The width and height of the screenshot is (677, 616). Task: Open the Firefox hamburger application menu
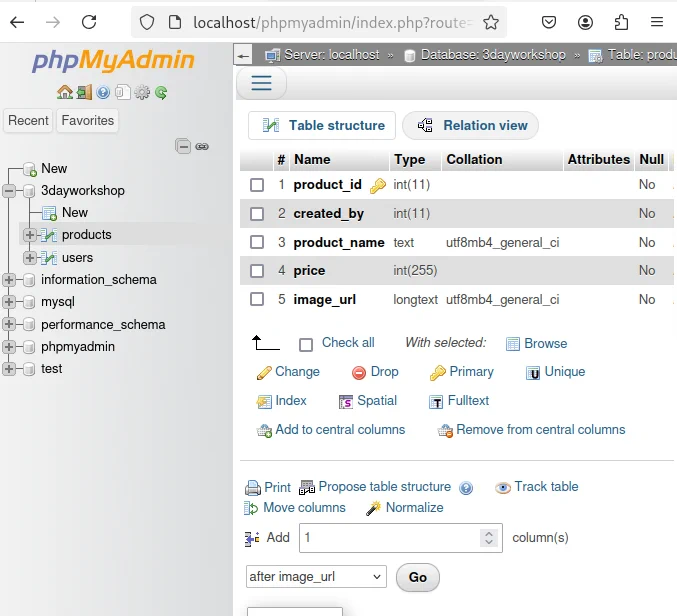657,22
